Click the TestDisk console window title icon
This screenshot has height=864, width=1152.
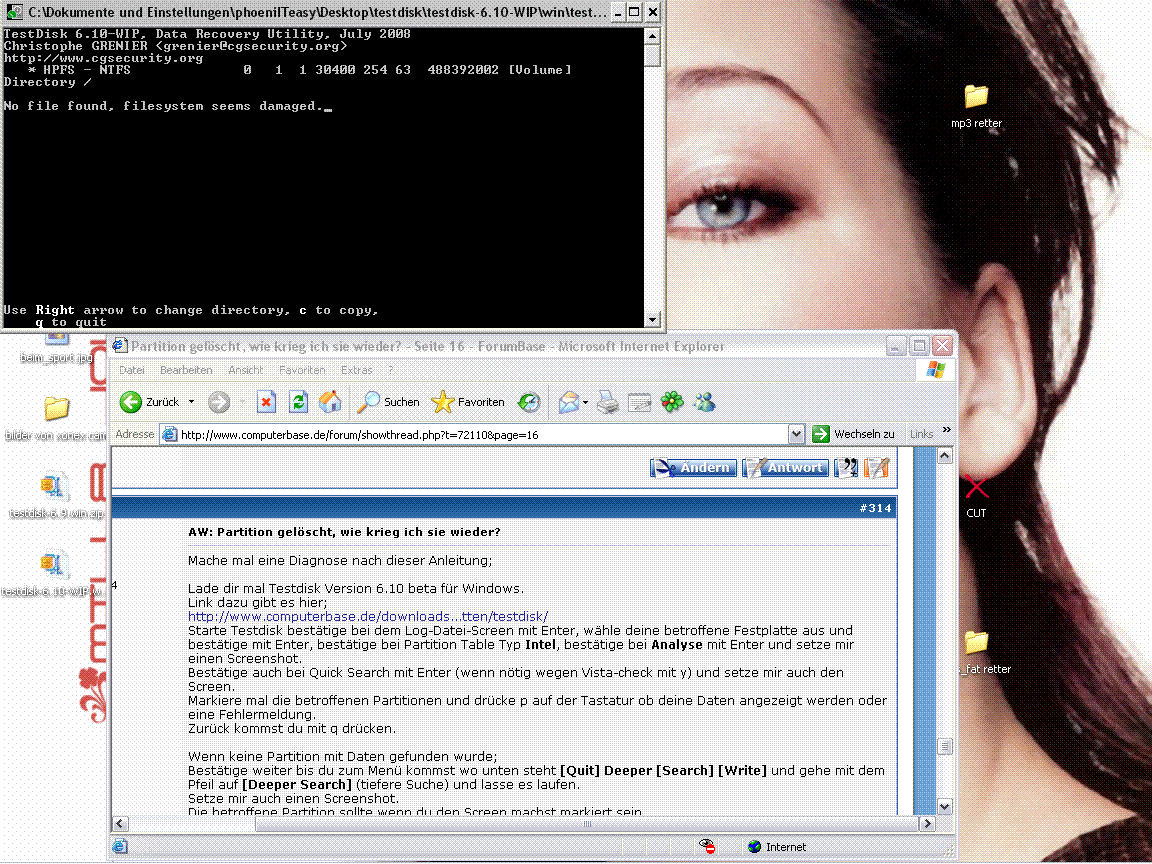coord(14,12)
